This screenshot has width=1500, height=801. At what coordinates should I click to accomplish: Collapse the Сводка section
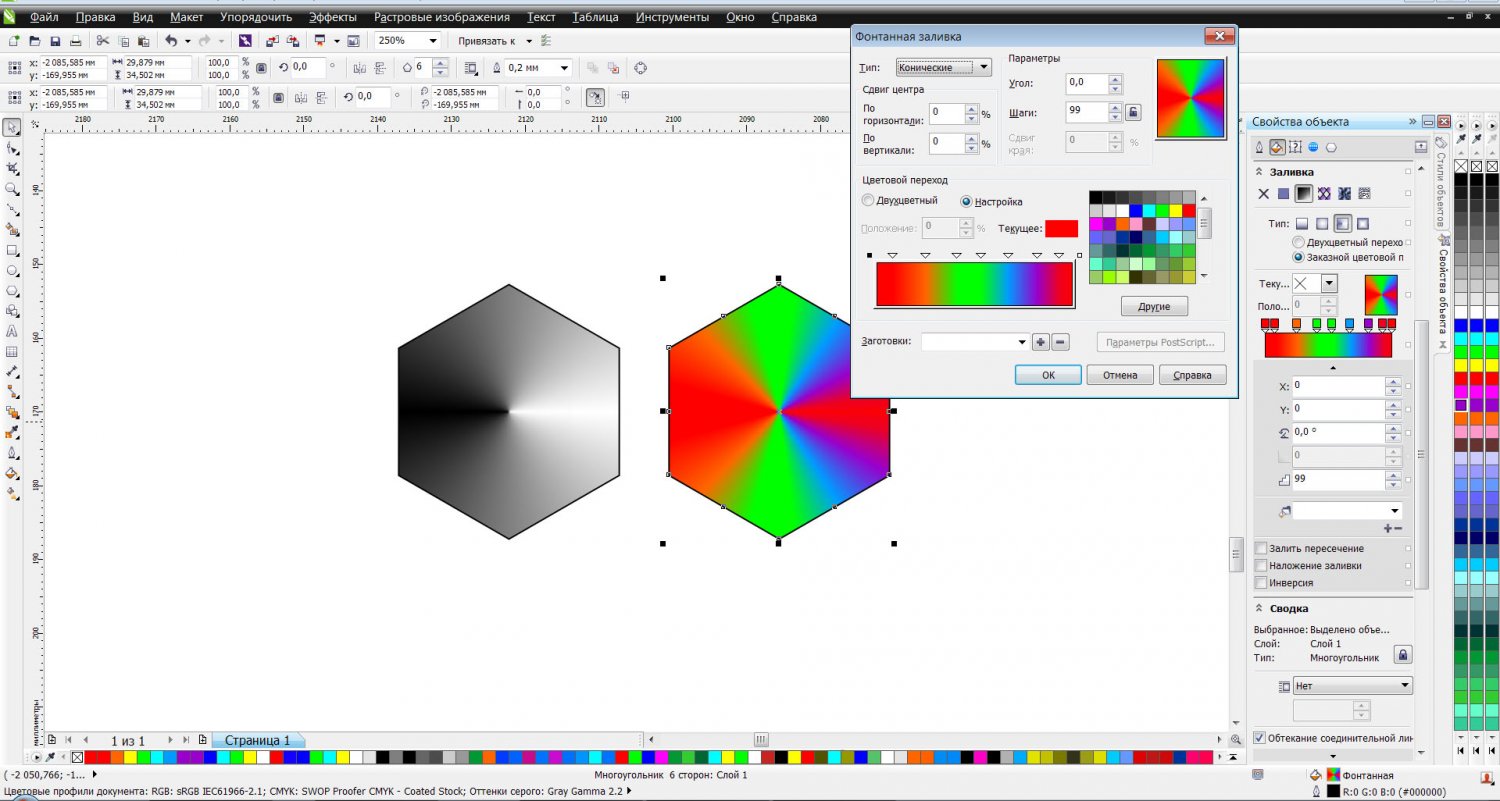[x=1260, y=608]
